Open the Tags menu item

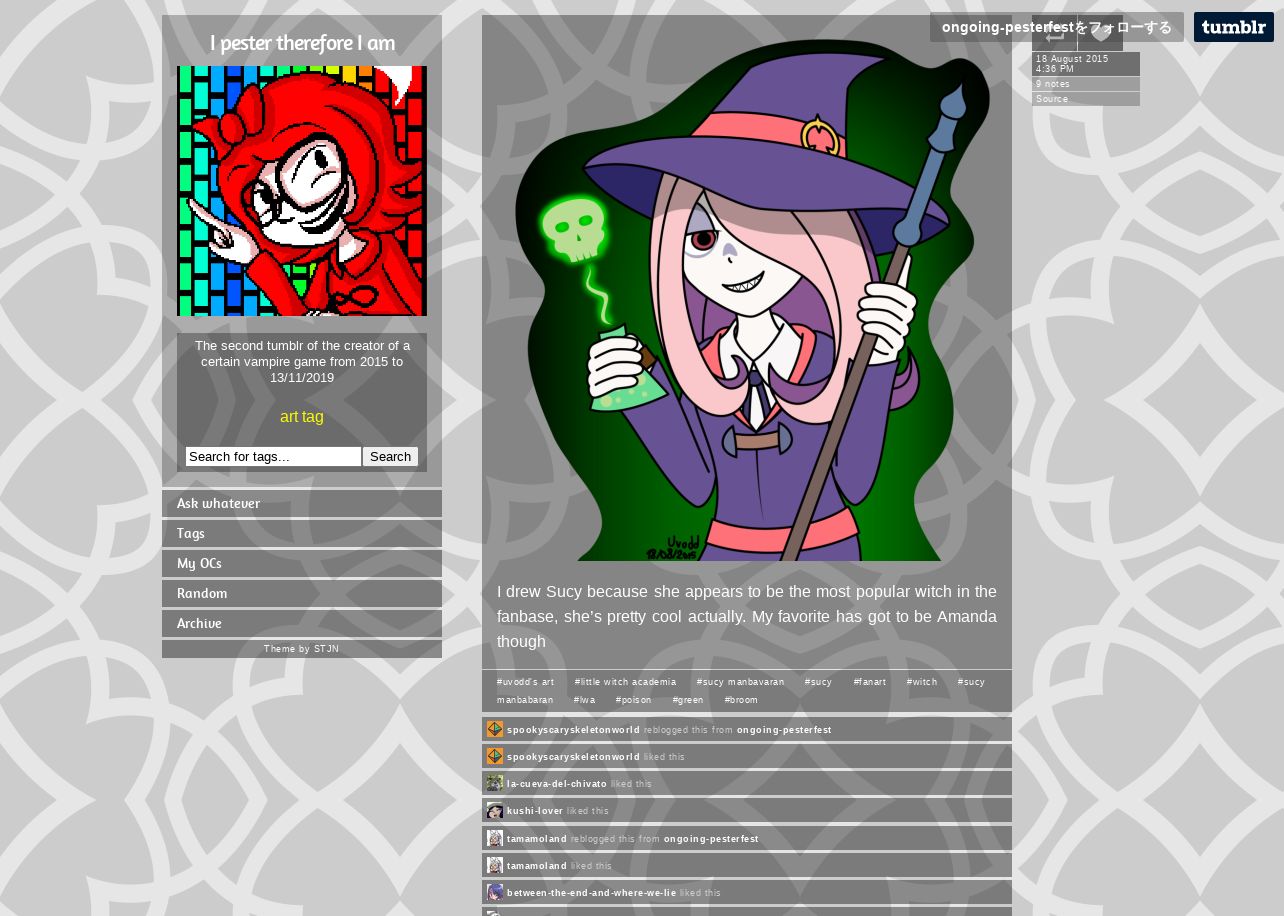pyautogui.click(x=302, y=533)
